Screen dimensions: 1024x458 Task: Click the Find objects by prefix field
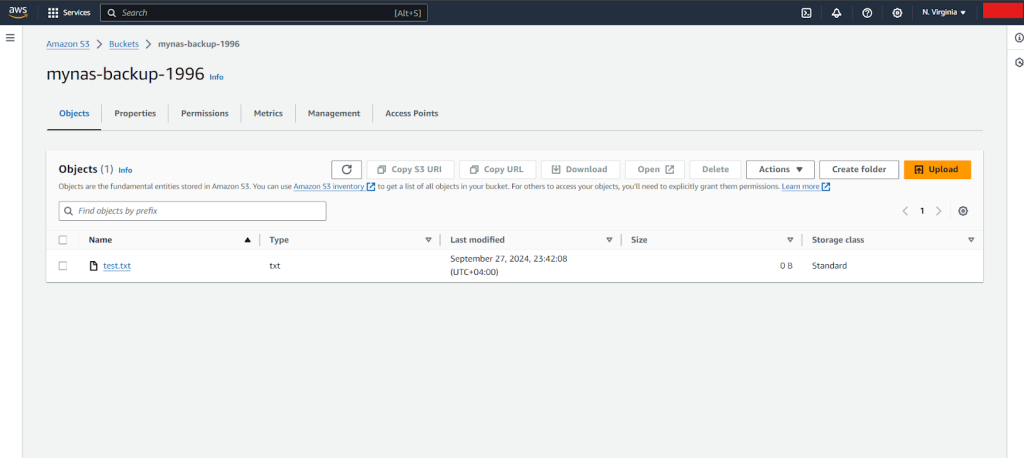[193, 211]
